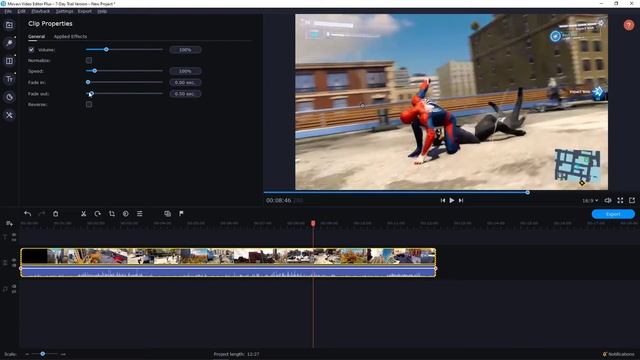The height and width of the screenshot is (360, 640).
Task: Open the Export menu
Action: click(85, 11)
